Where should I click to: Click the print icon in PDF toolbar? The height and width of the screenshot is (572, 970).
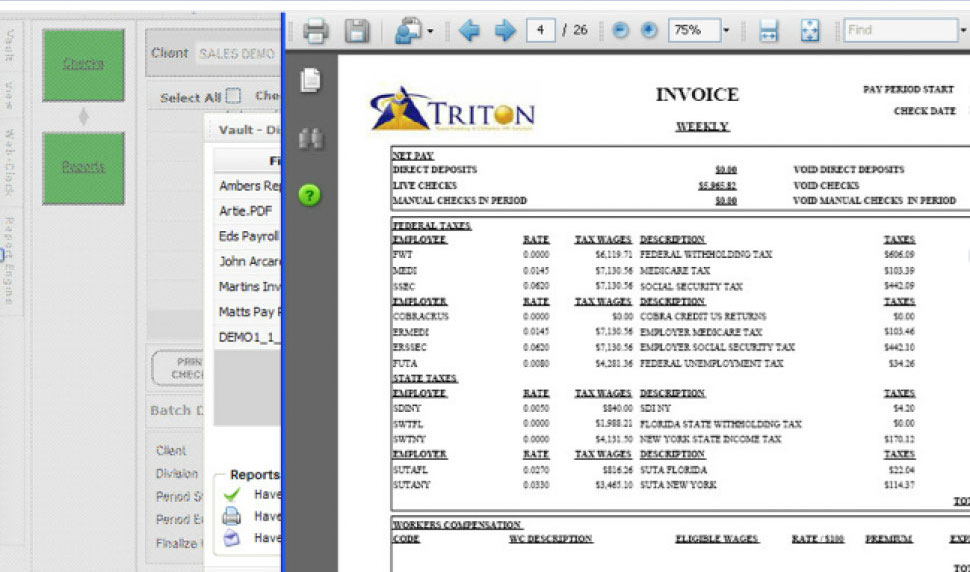pyautogui.click(x=316, y=31)
